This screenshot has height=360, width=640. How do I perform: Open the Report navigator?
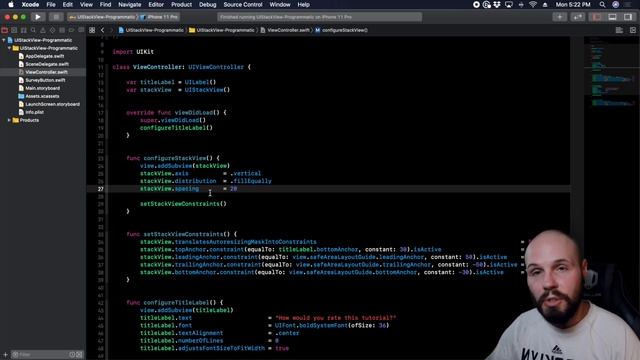[x=81, y=30]
